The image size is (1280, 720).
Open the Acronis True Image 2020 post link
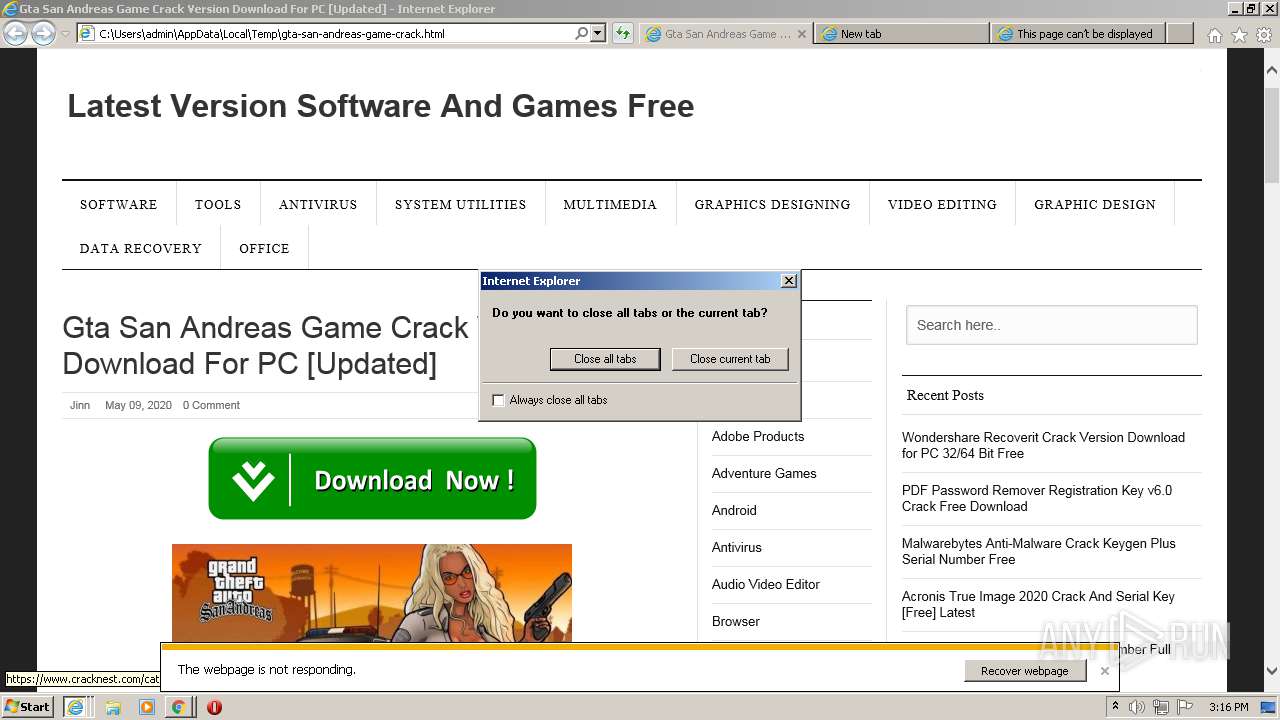(x=1038, y=604)
